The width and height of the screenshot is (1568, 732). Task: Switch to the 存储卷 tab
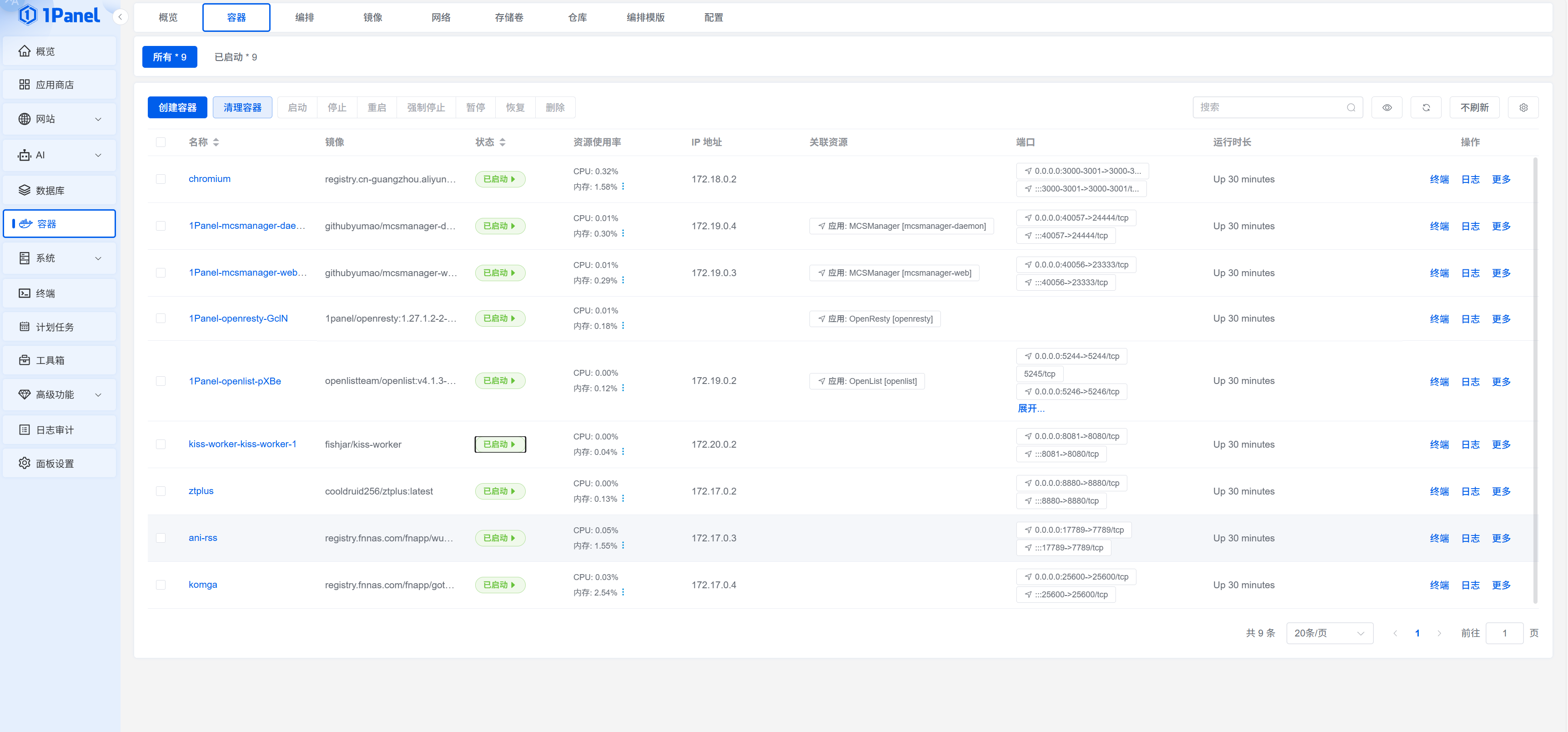pyautogui.click(x=508, y=18)
